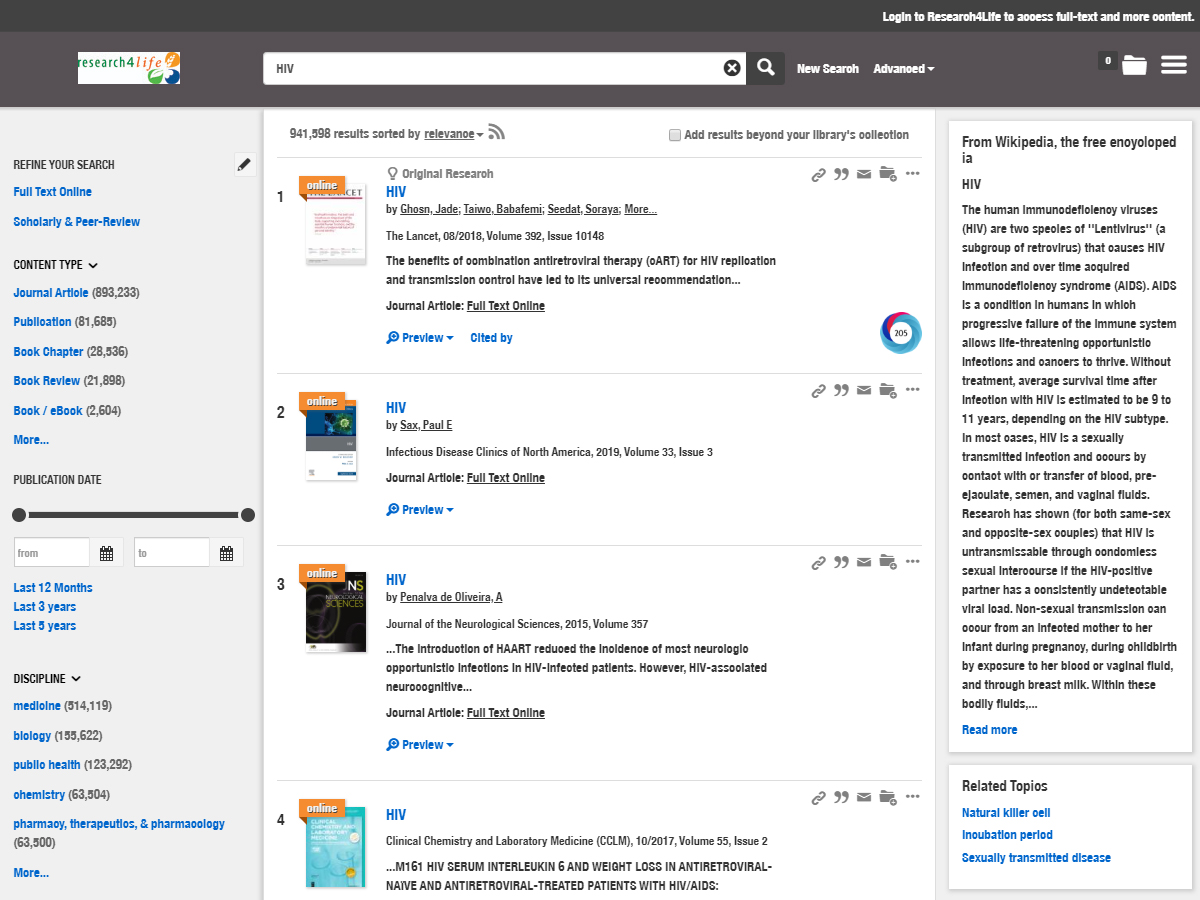Click Read more in the Wikipedia panel
1200x900 pixels.
[989, 730]
